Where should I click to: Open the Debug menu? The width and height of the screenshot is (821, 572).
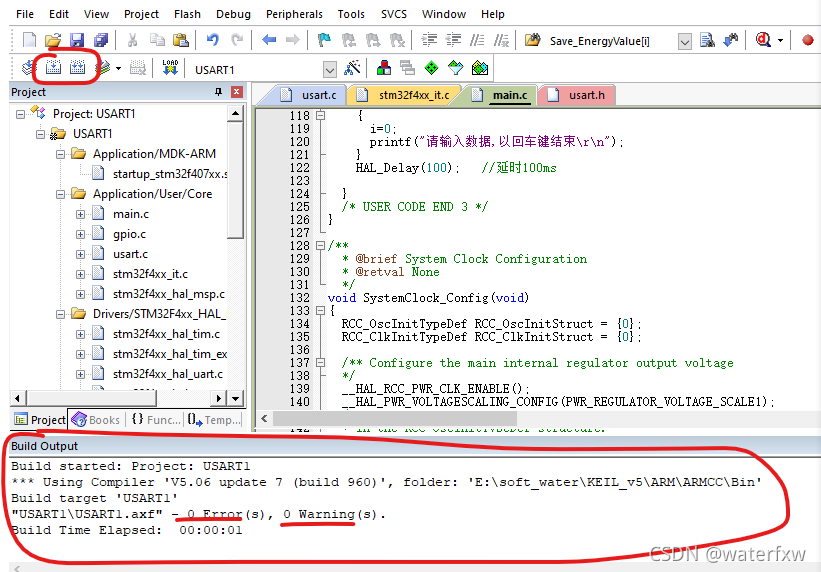click(234, 14)
